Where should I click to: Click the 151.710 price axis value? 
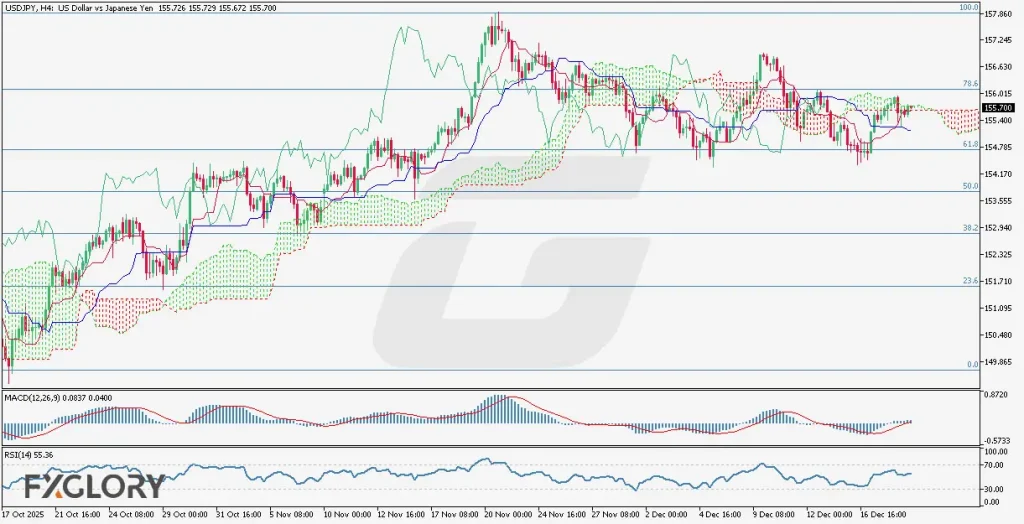(997, 281)
